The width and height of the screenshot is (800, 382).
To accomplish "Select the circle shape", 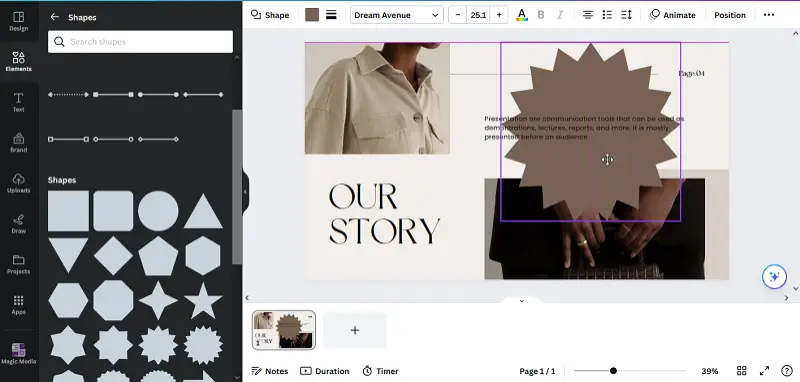I will [x=158, y=211].
